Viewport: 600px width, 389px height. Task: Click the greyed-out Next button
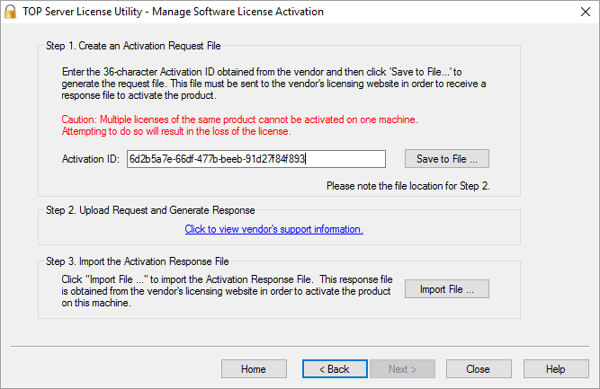[x=402, y=369]
